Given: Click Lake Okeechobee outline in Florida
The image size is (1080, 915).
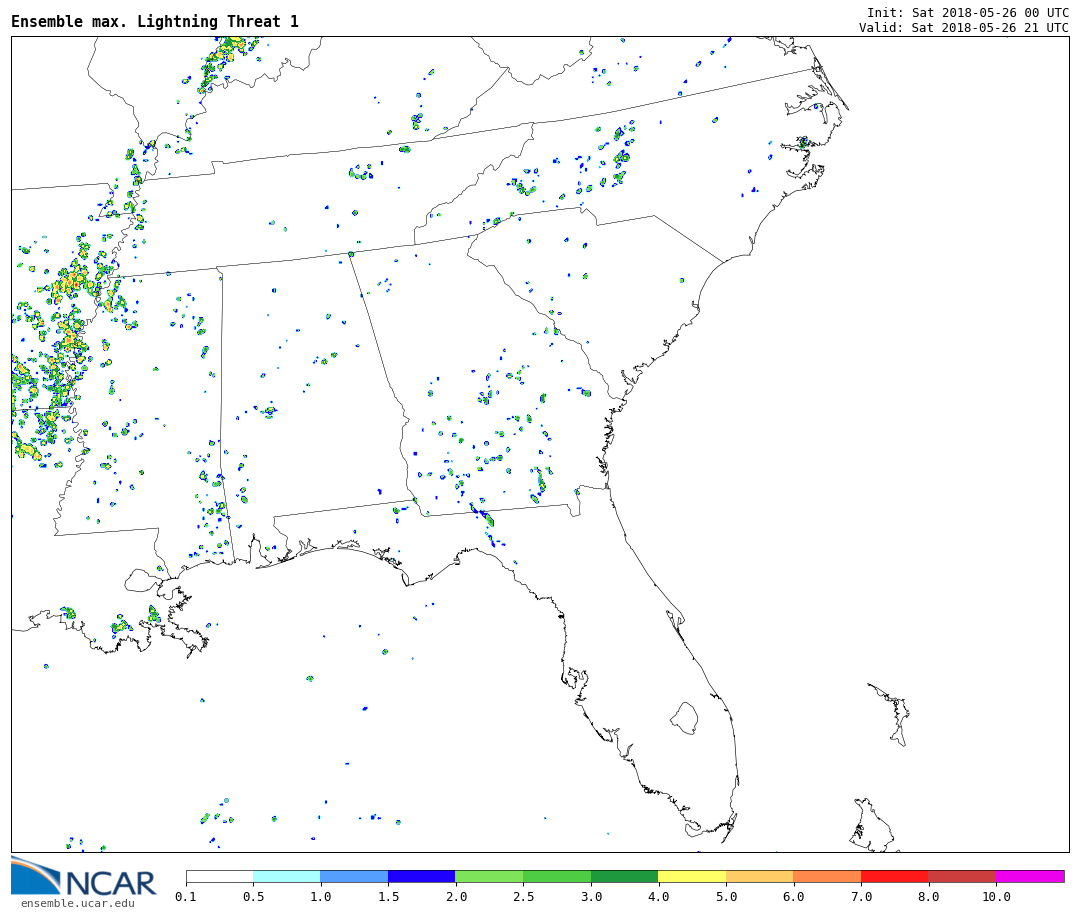Looking at the screenshot, I should (x=684, y=718).
